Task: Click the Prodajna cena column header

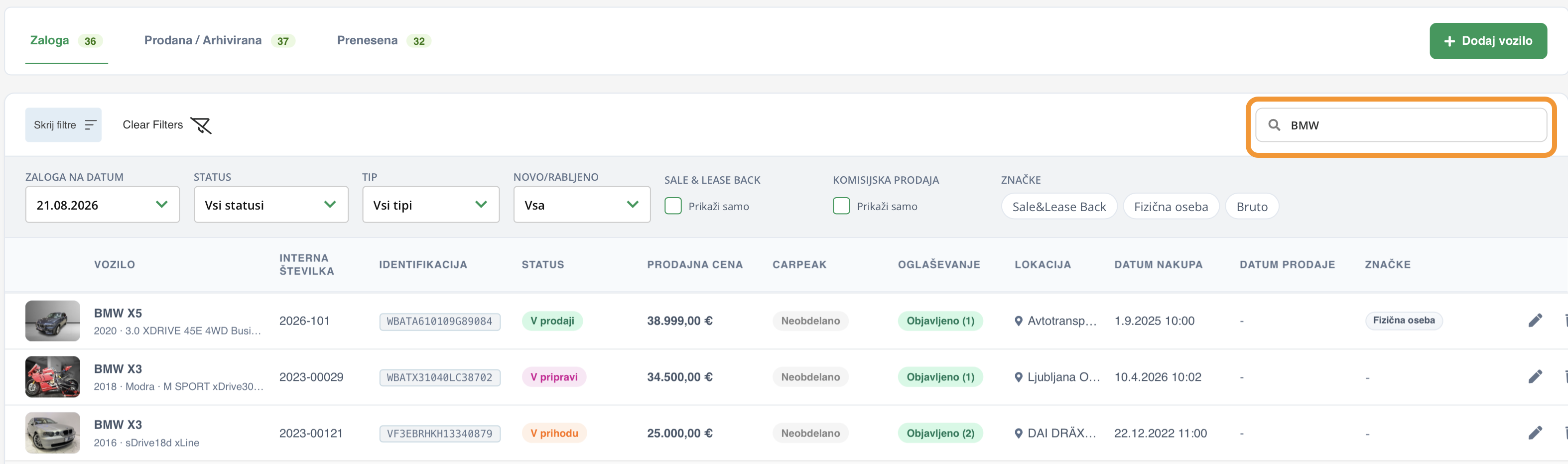Action: click(x=694, y=264)
